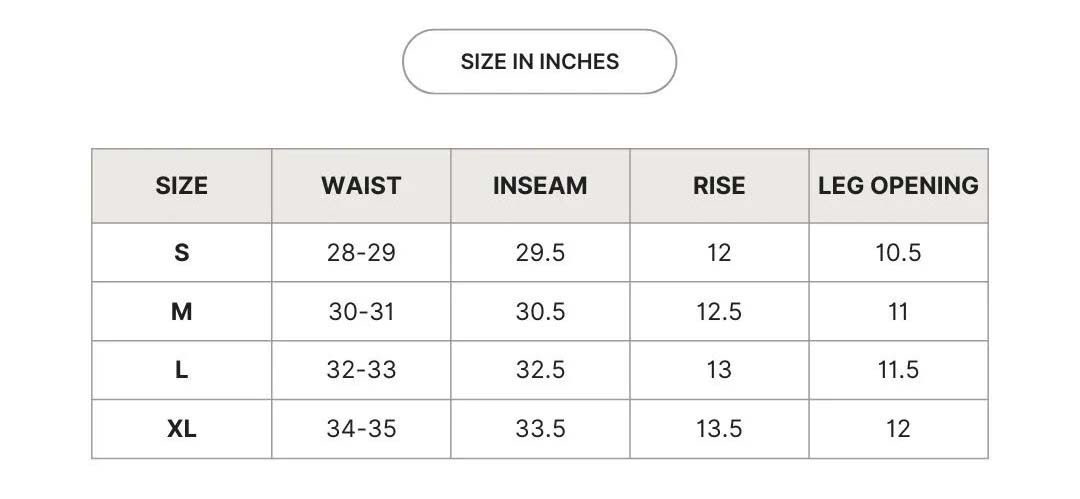Click the 10.5 leg opening cell
This screenshot has height=499, width=1080.
(898, 253)
